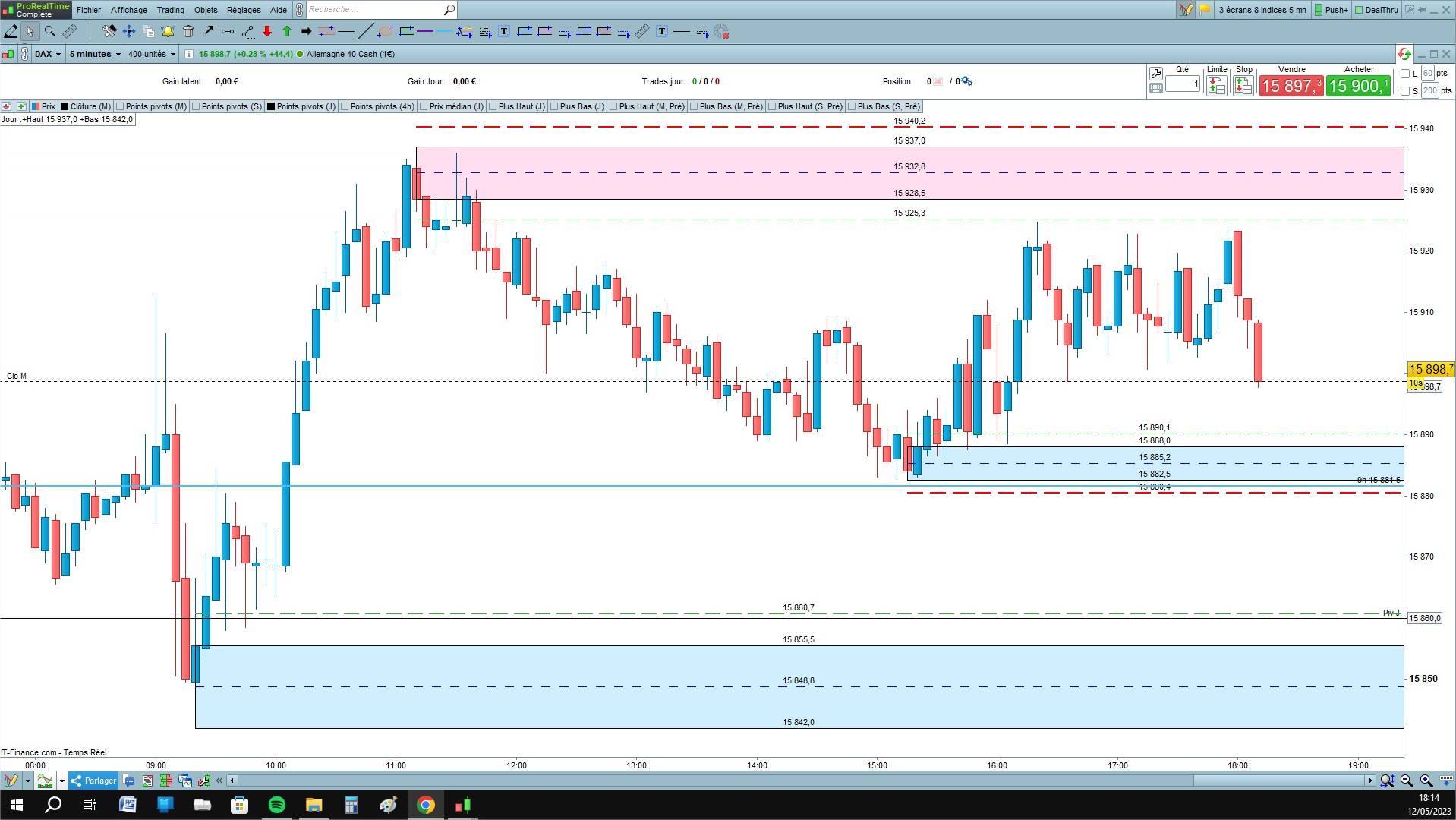Click the horizontal chart scrollbar thumb
1456x820 pixels.
[1280, 781]
